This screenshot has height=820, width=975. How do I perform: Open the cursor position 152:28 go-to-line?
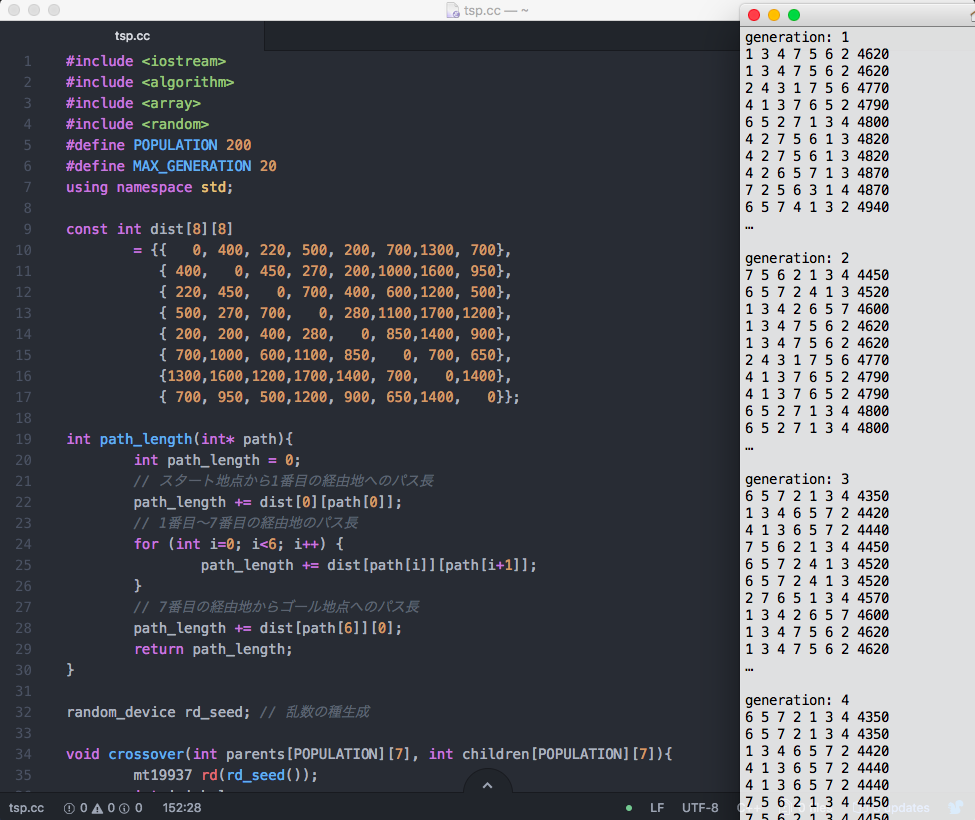tap(182, 808)
